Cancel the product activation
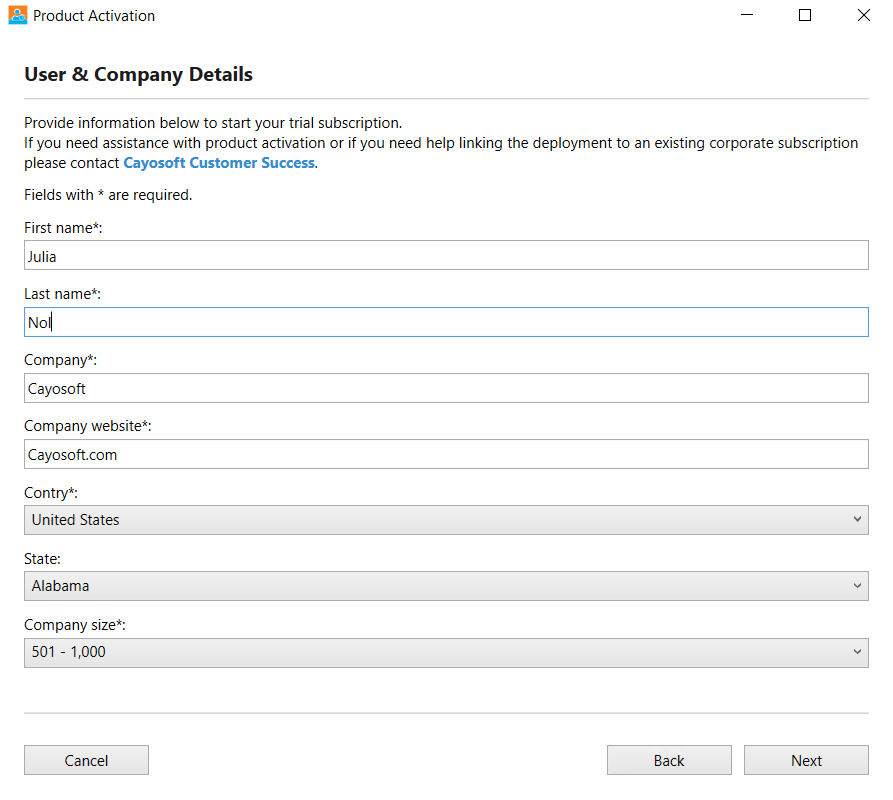Viewport: 893px width, 800px height. click(x=86, y=760)
